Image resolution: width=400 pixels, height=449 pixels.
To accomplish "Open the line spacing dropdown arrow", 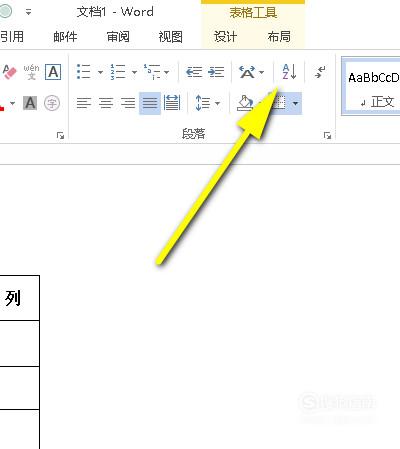I will coord(217,103).
